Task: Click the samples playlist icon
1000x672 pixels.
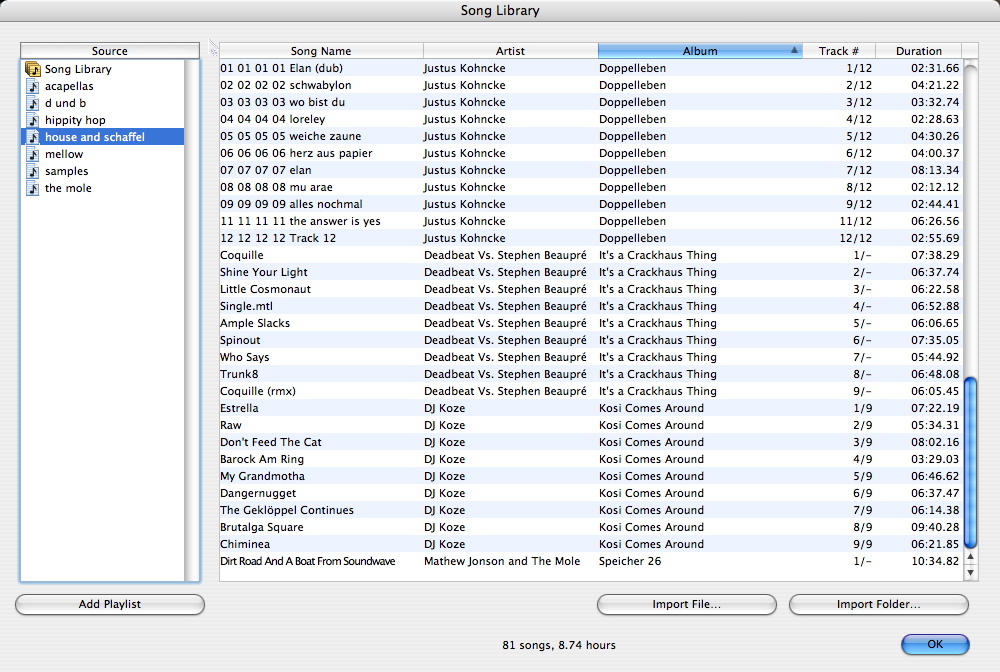Action: coord(31,170)
